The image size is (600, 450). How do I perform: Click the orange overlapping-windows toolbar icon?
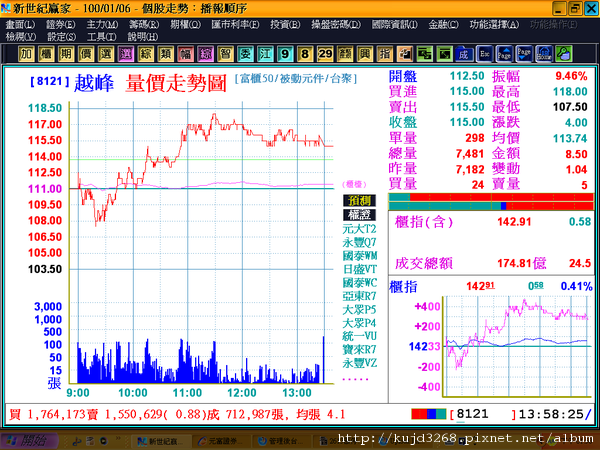404,54
